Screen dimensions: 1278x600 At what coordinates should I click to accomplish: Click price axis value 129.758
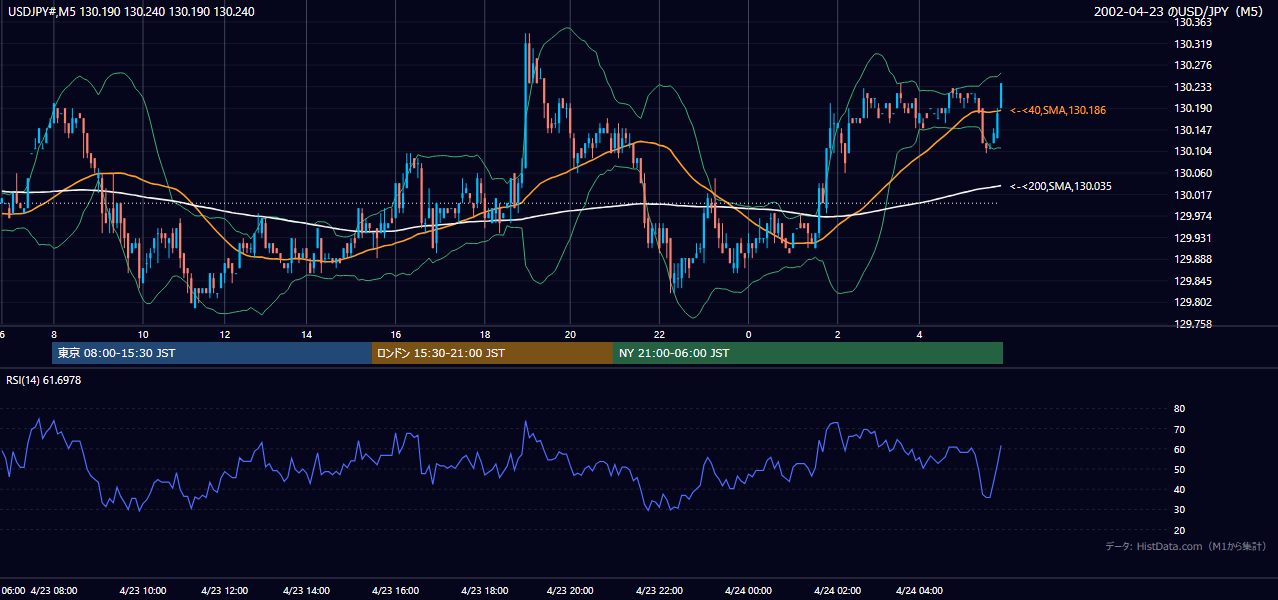(1192, 324)
